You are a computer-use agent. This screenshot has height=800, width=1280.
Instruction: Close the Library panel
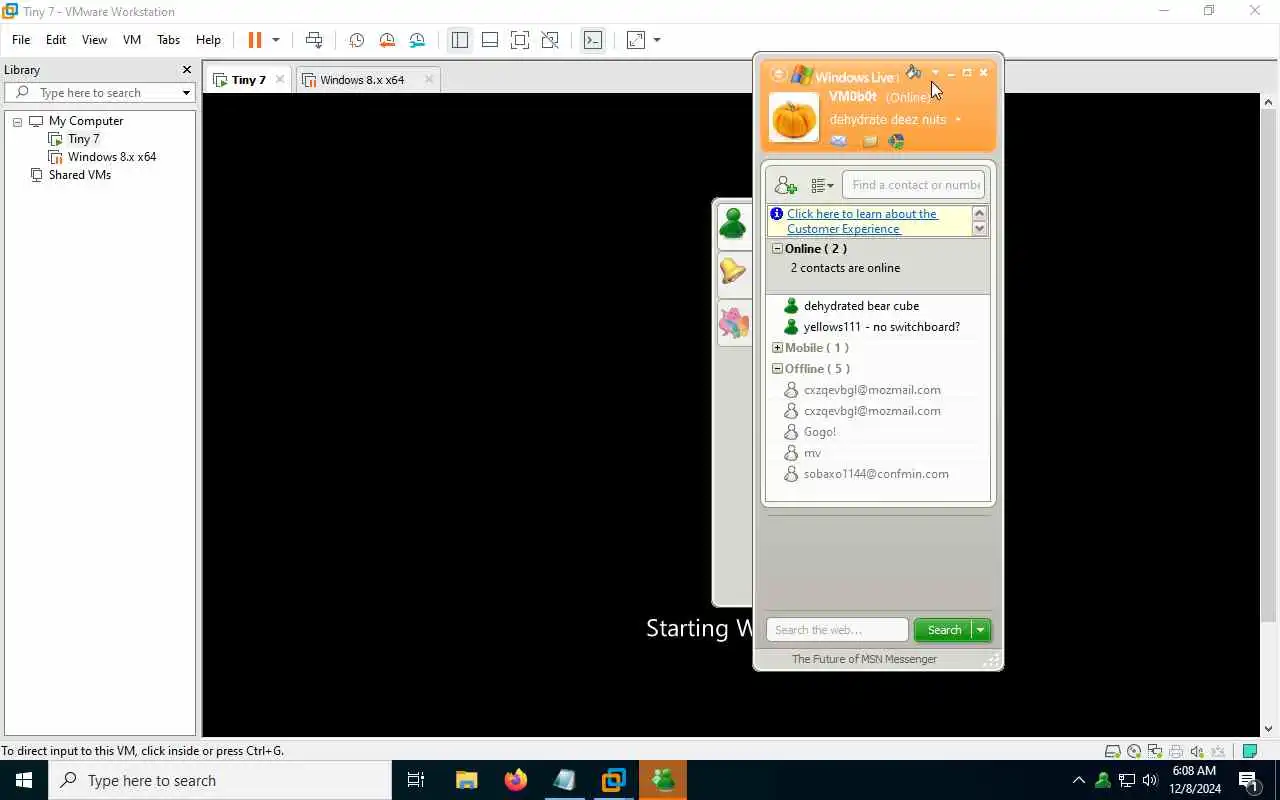[186, 70]
